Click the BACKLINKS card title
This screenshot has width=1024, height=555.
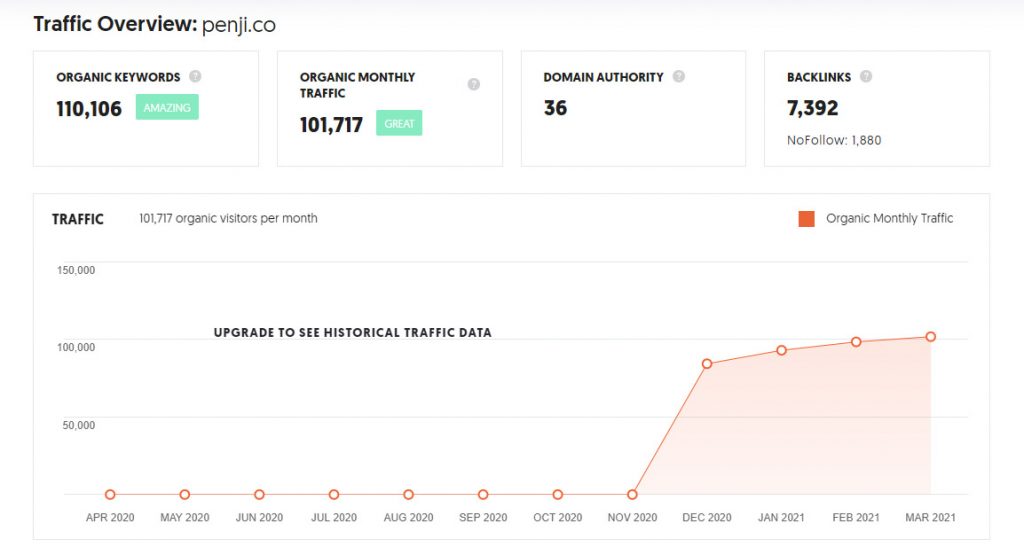click(819, 77)
